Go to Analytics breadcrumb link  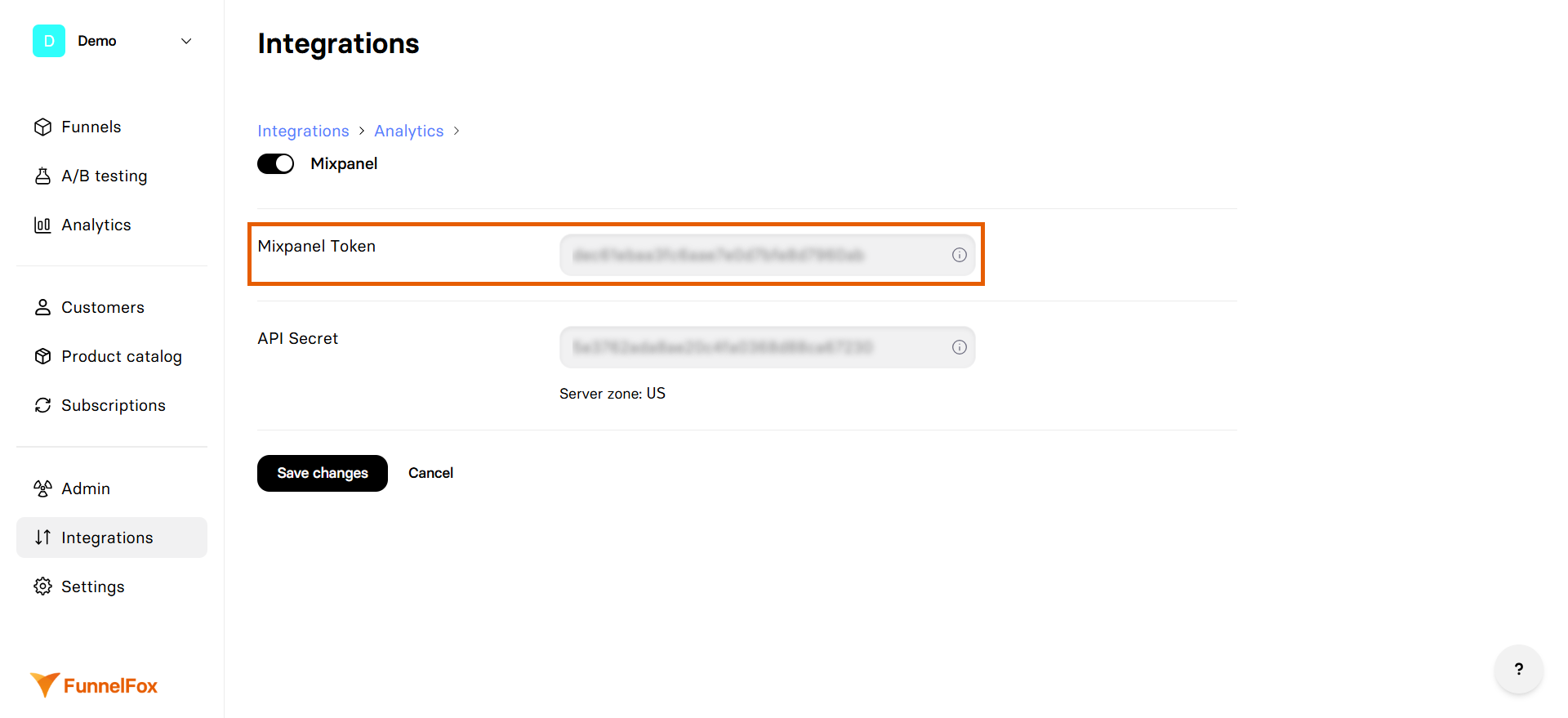click(409, 131)
